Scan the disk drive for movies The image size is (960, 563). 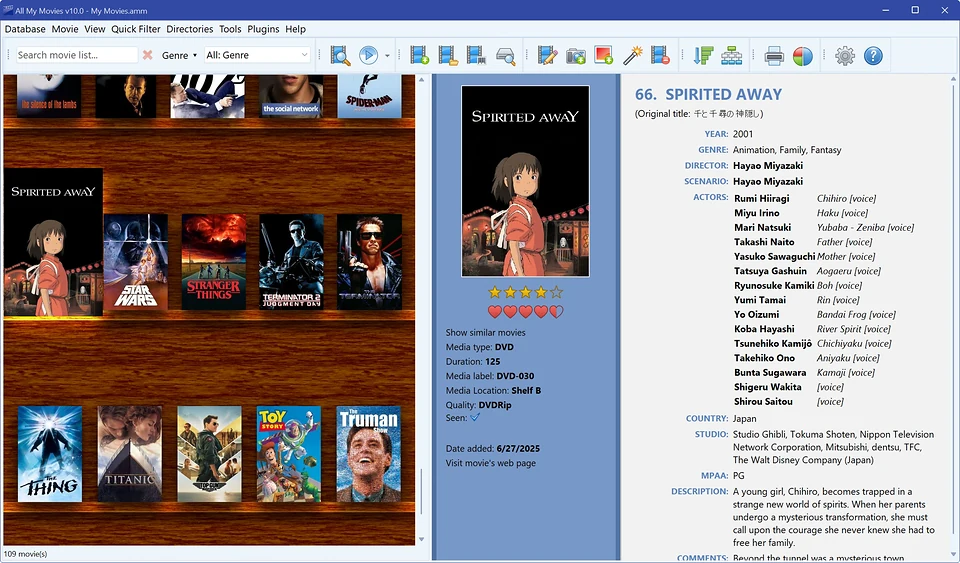click(x=506, y=56)
